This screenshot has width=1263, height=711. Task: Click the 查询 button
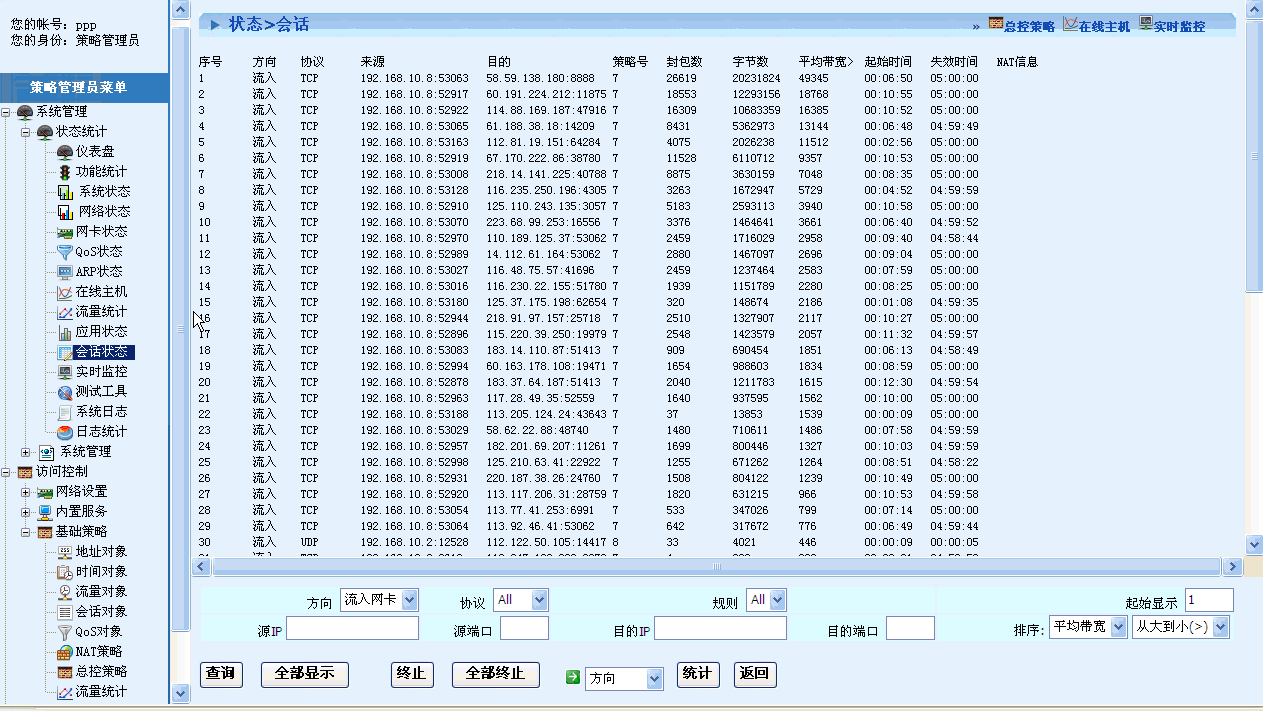[x=221, y=674]
